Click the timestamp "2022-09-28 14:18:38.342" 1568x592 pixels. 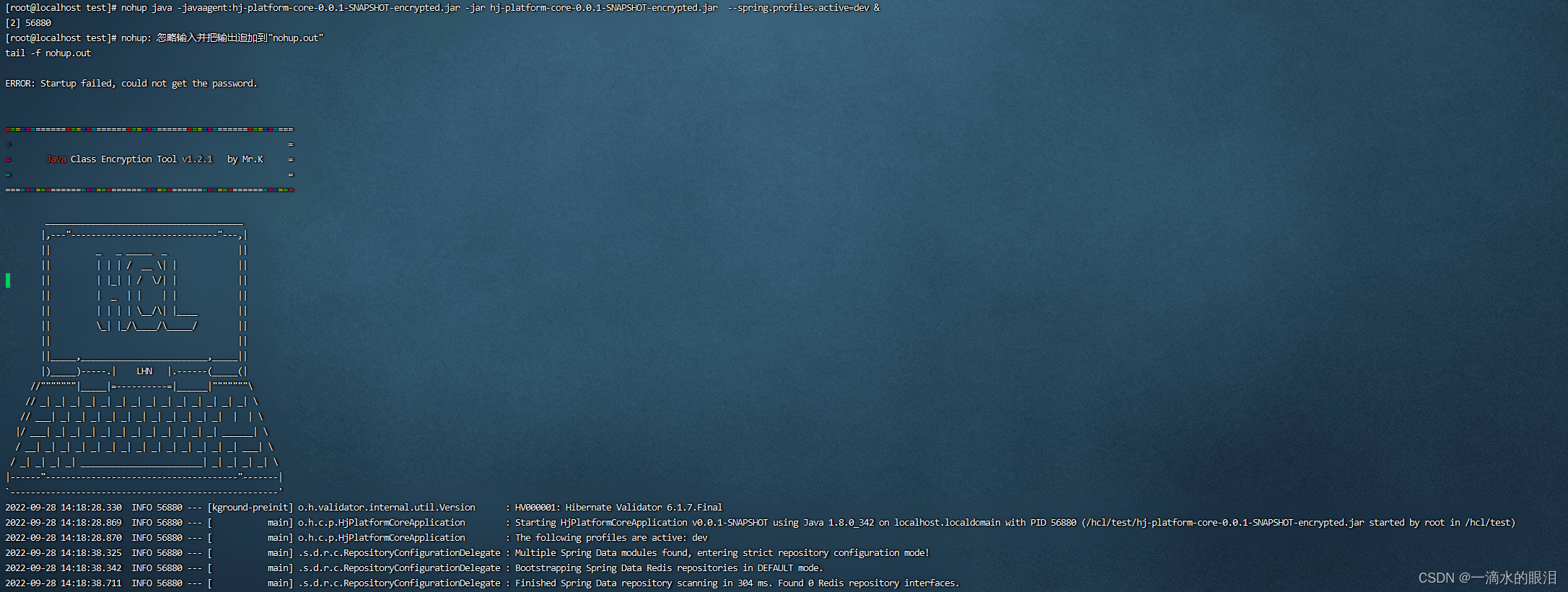tap(63, 568)
